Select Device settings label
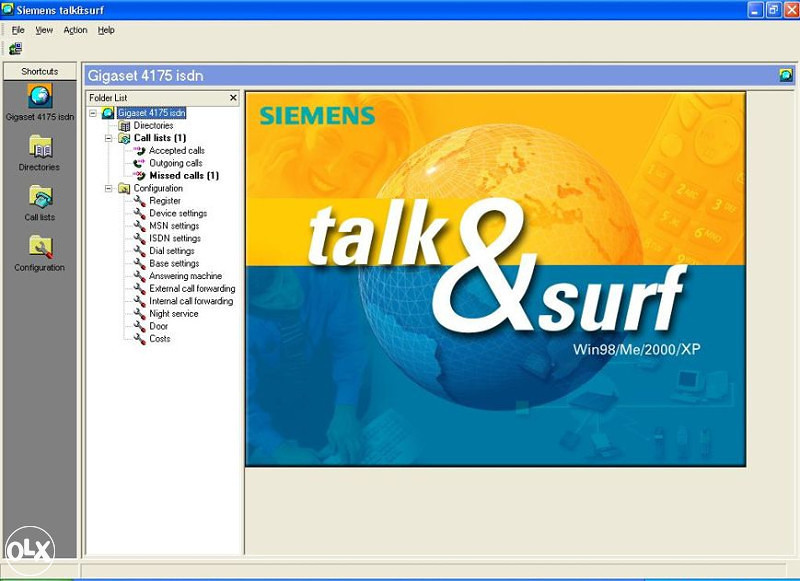 click(x=178, y=213)
